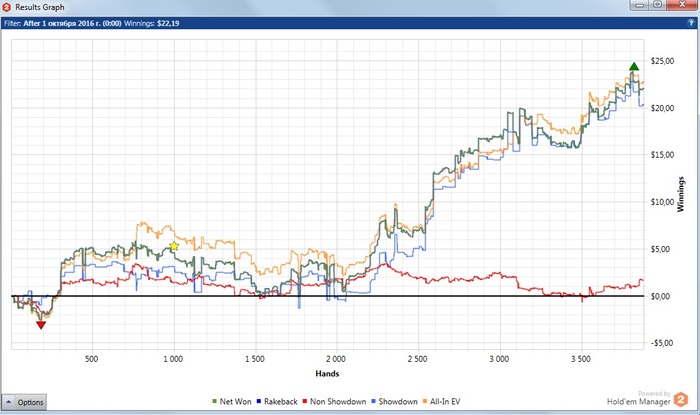The height and width of the screenshot is (415, 700).
Task: Click the $20,00 y-axis label
Action: [x=662, y=108]
